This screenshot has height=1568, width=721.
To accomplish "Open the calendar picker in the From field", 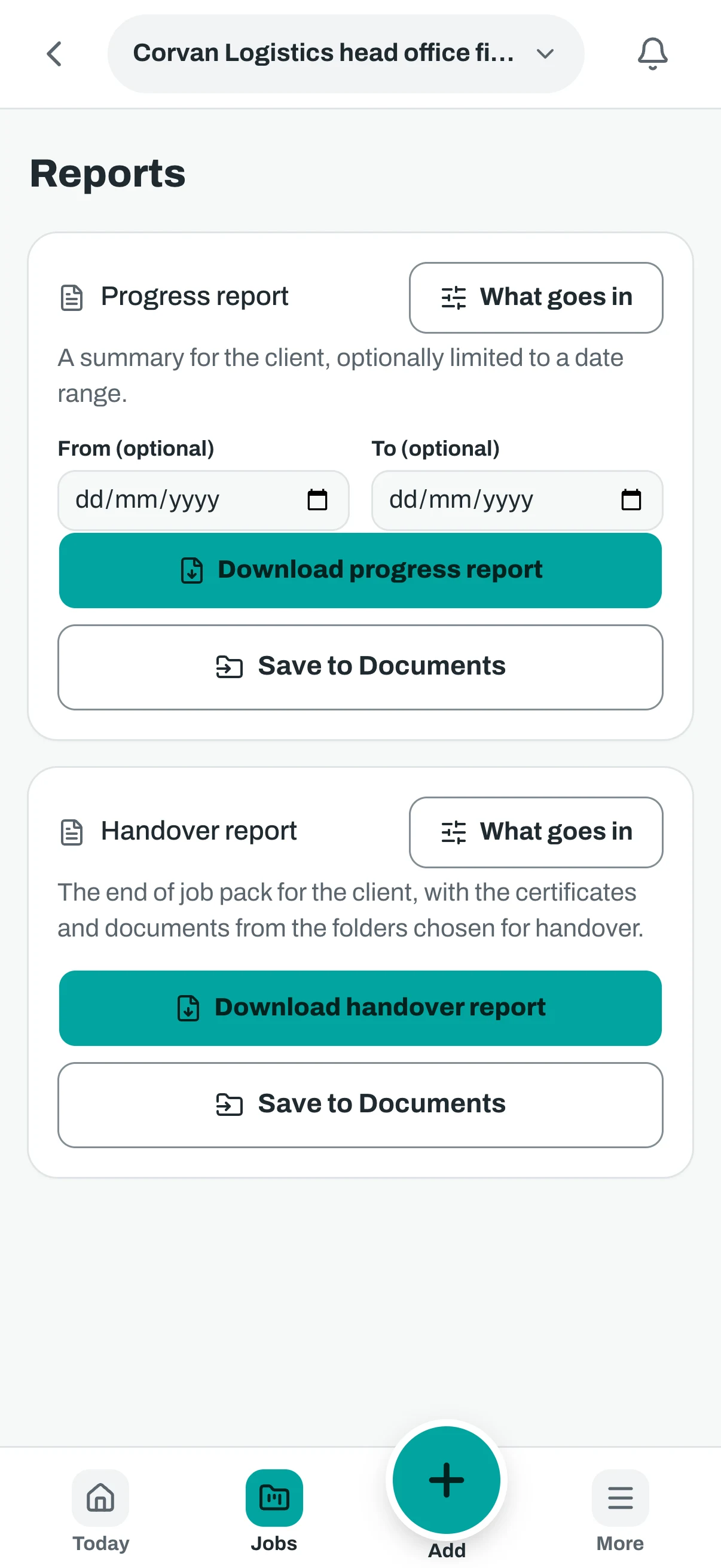I will coord(317,500).
